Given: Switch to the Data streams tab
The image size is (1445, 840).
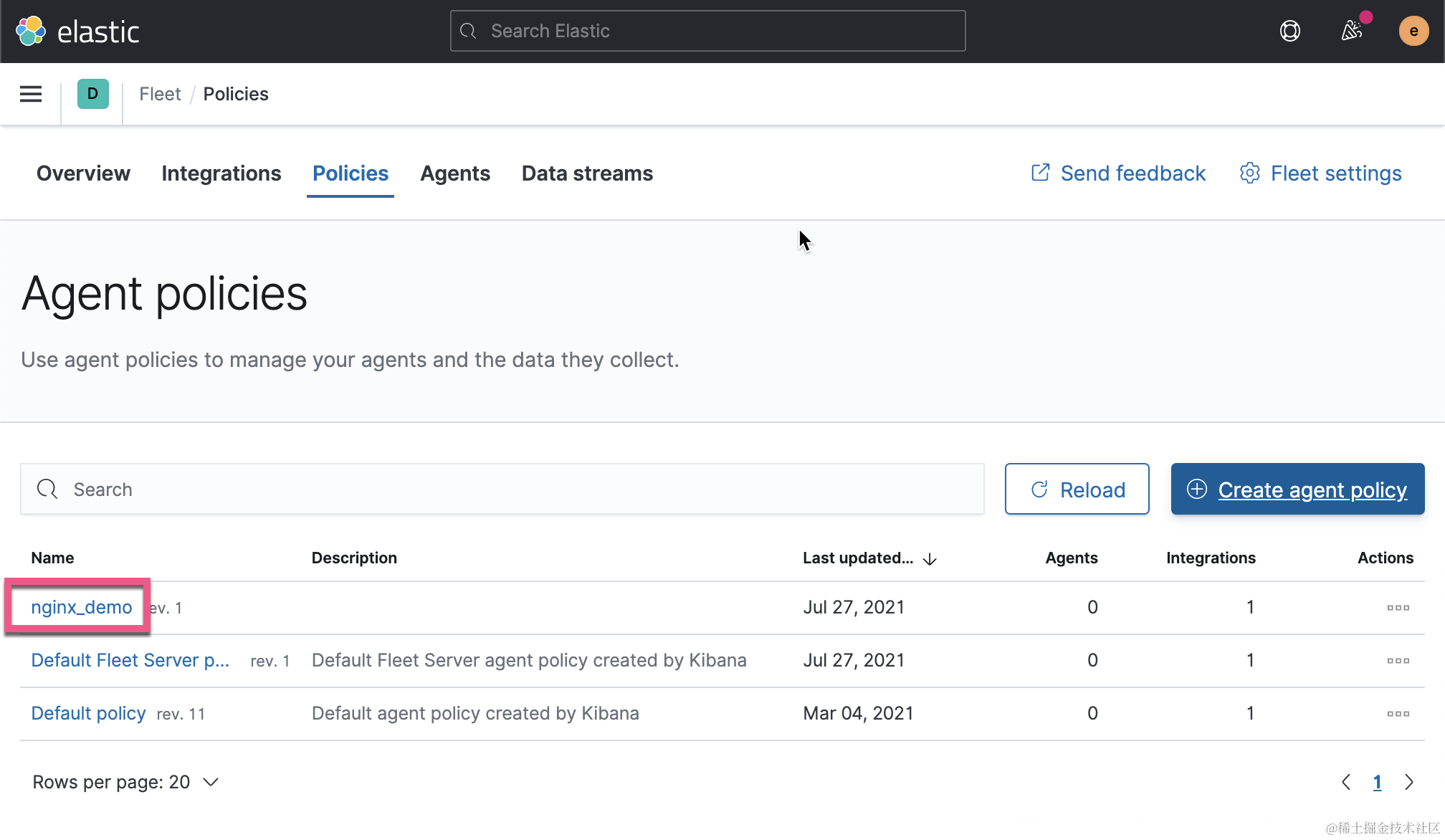Looking at the screenshot, I should point(587,173).
